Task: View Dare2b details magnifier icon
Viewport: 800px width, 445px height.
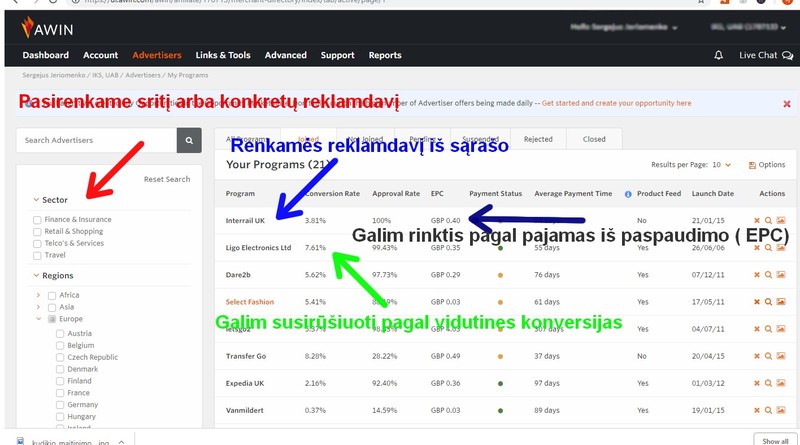Action: click(x=768, y=275)
